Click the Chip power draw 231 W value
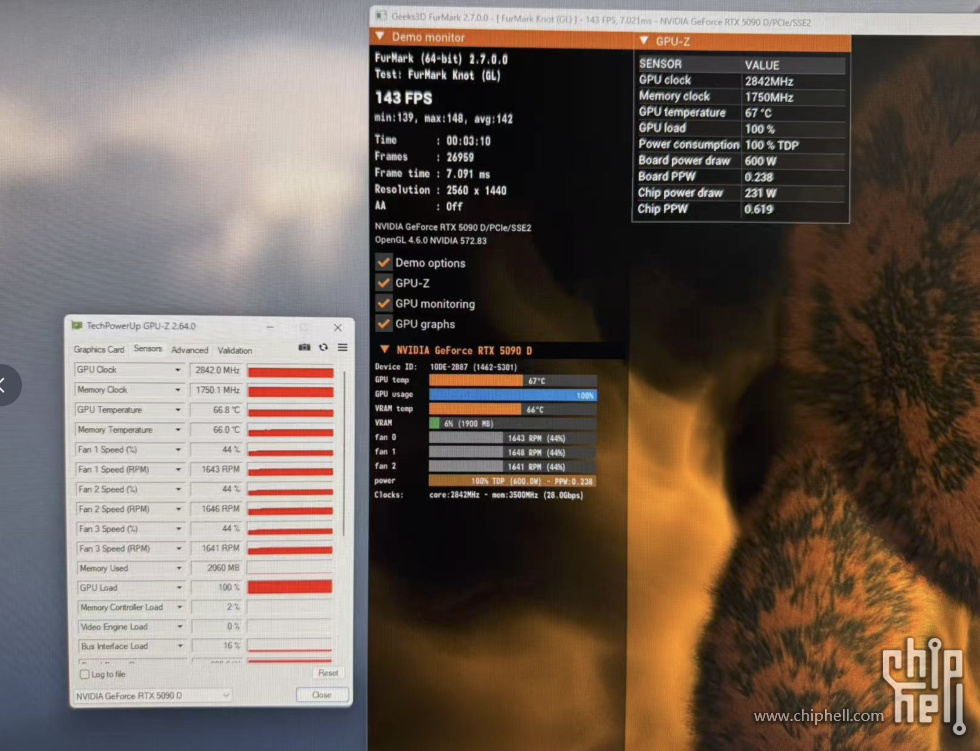Screen dimensions: 980x751 [760, 193]
